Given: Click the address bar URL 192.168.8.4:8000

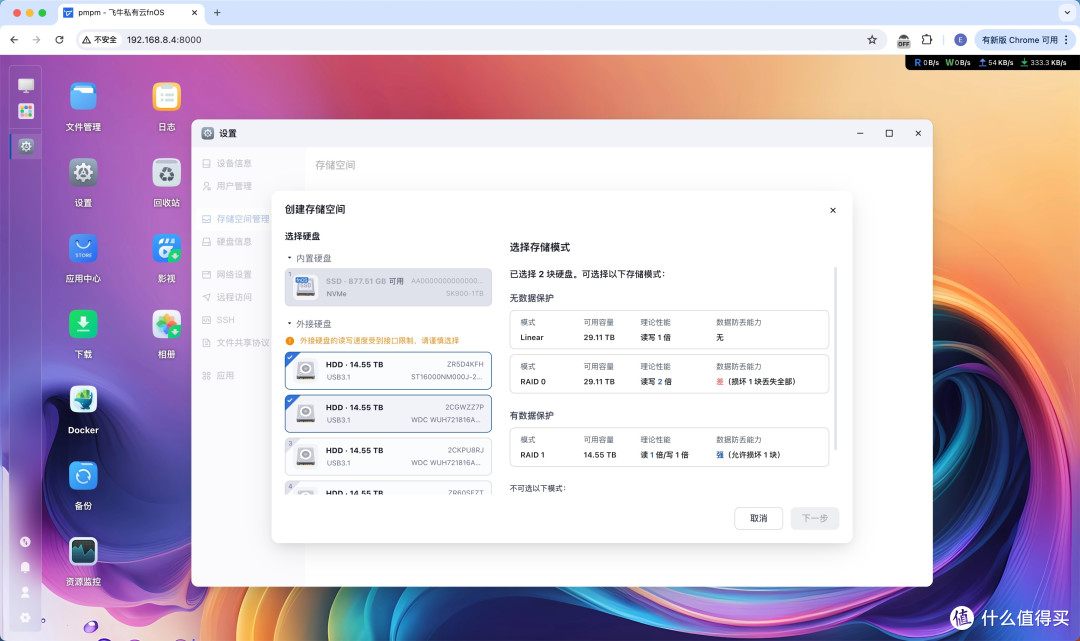Looking at the screenshot, I should pyautogui.click(x=164, y=40).
